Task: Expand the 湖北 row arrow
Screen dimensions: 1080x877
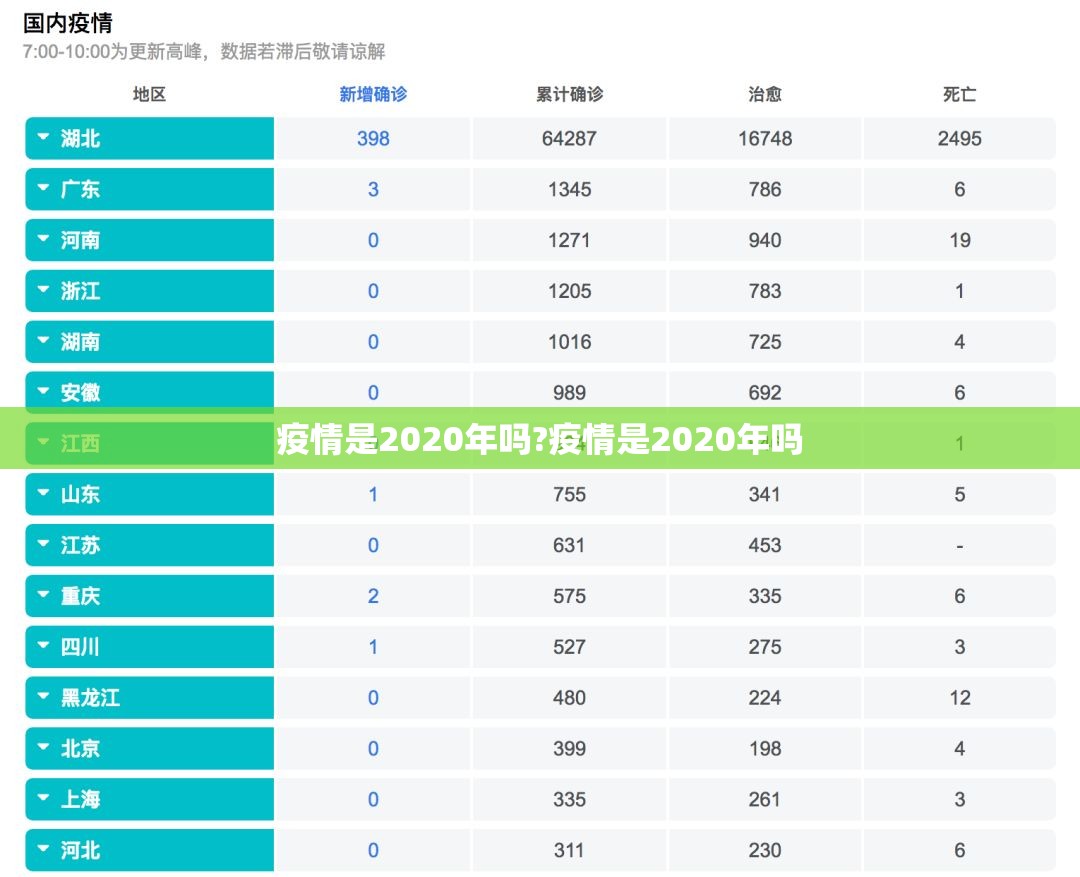Action: click(43, 138)
